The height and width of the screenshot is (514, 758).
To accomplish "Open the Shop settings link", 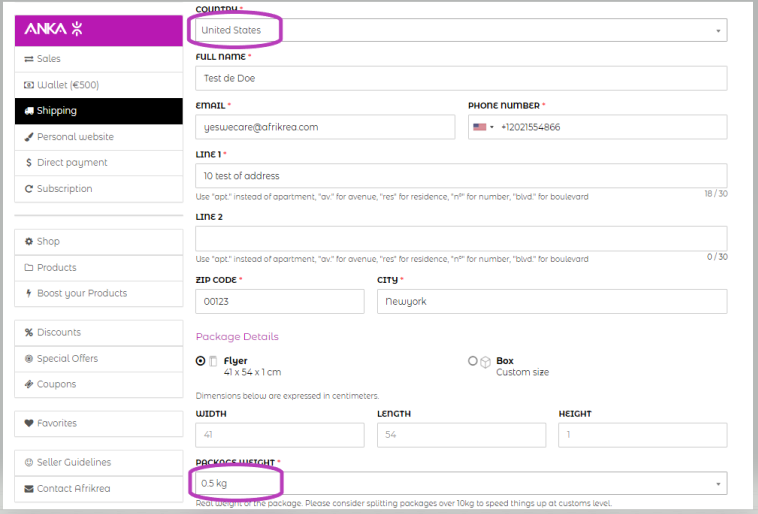I will click(99, 241).
